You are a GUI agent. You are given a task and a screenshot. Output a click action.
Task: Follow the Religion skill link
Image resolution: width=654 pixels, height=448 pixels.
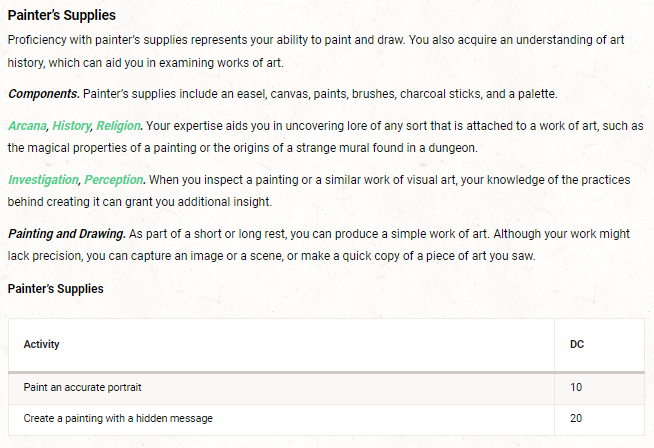118,125
